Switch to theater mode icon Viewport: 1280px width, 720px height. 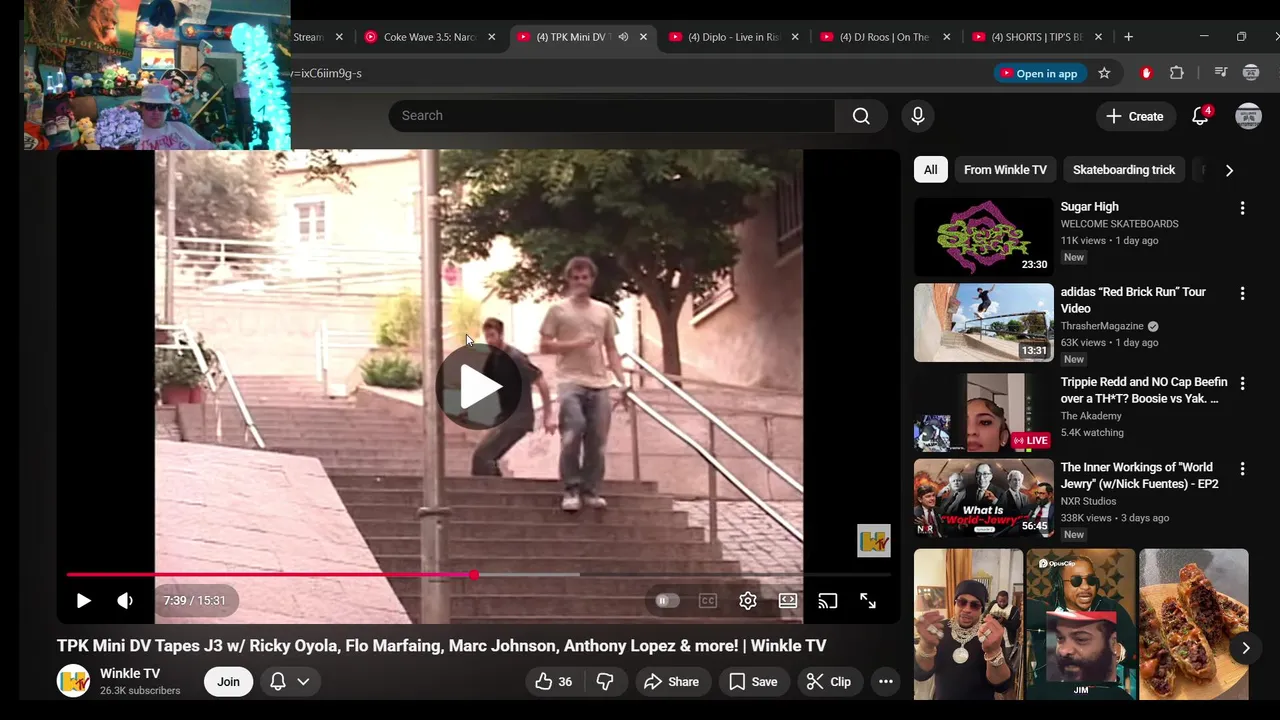[788, 601]
